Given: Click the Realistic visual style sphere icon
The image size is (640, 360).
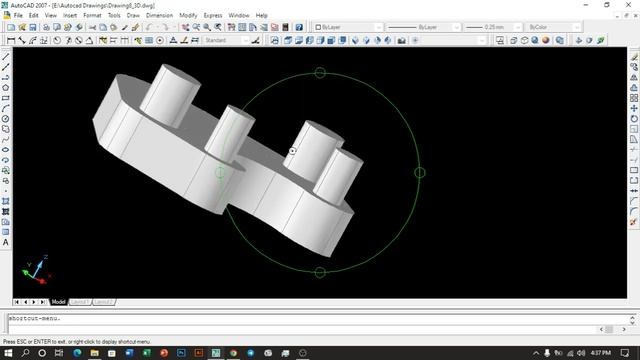Looking at the screenshot, I should click(546, 40).
